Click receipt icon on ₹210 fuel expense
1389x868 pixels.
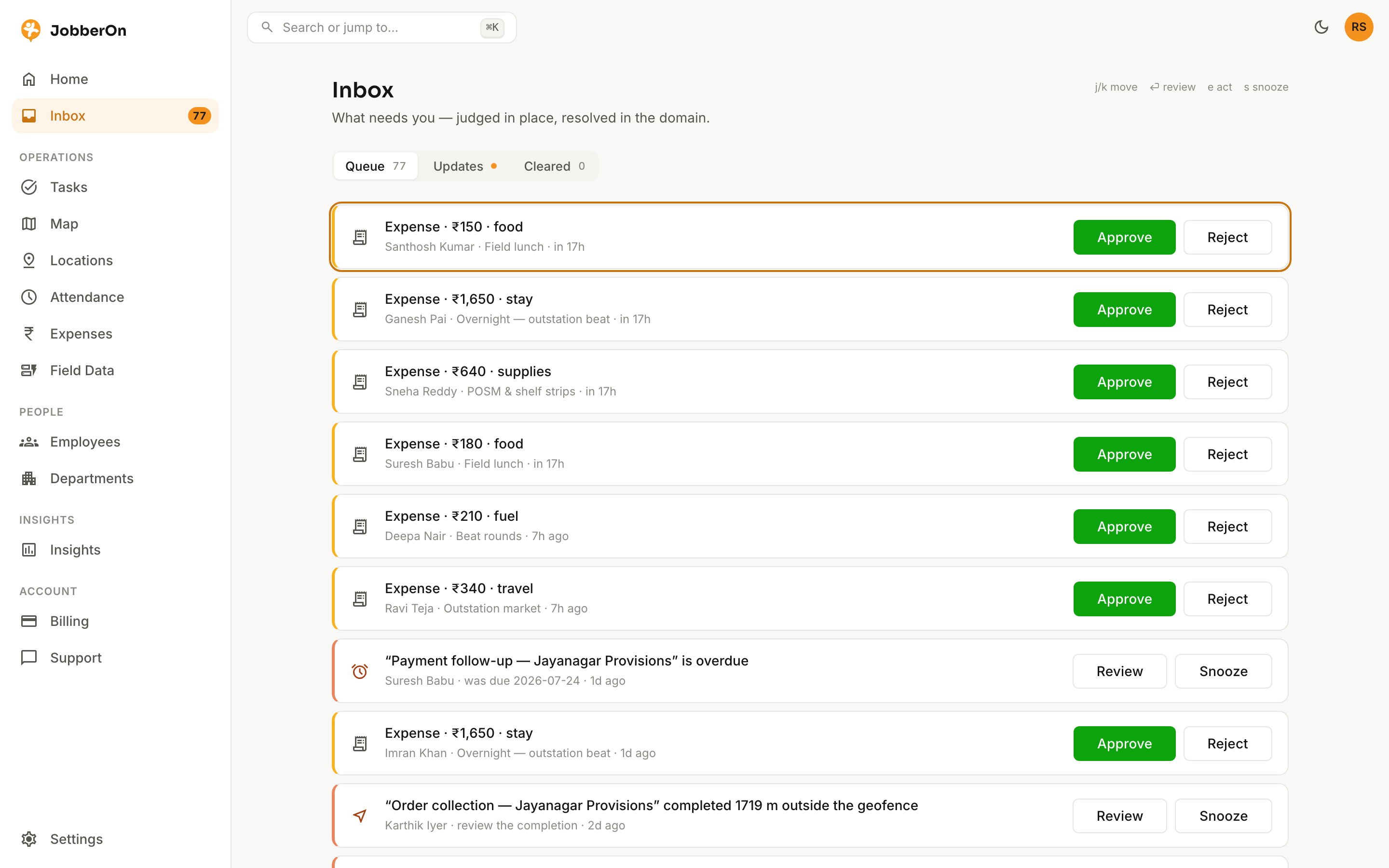tap(360, 527)
